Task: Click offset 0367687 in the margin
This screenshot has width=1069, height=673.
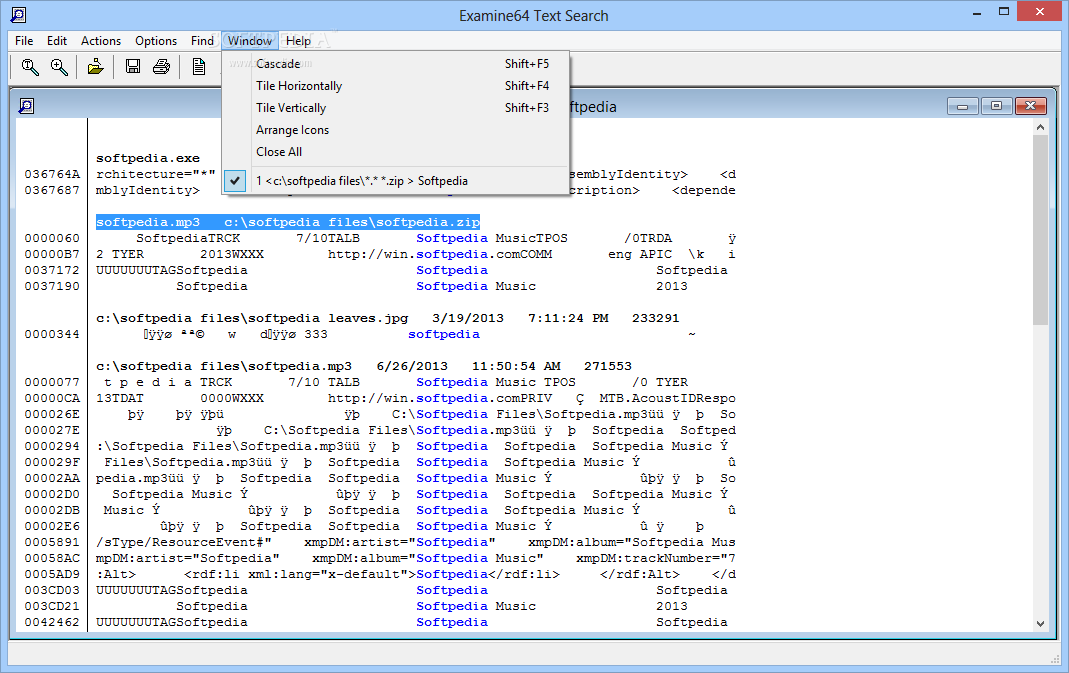Action: (52, 190)
